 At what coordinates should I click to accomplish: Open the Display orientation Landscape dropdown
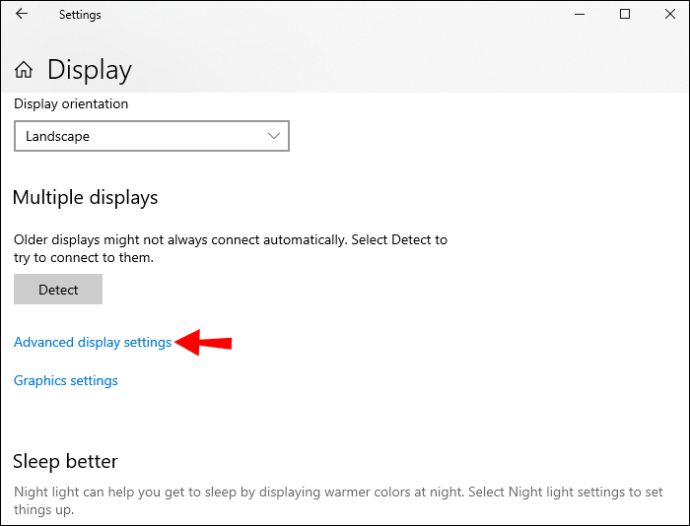coord(151,136)
